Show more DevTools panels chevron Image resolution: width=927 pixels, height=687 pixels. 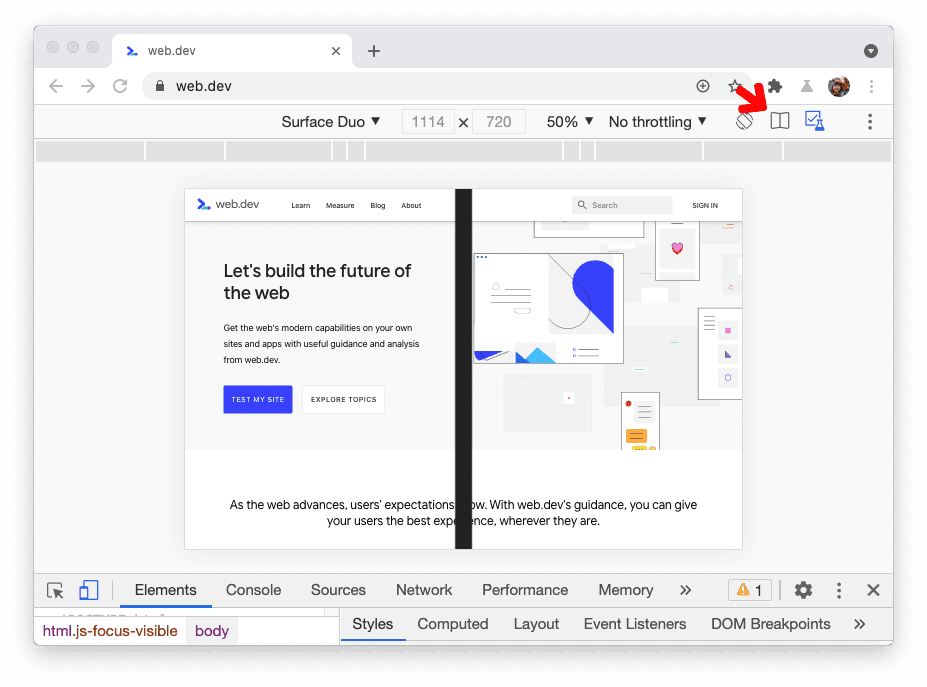pos(685,590)
